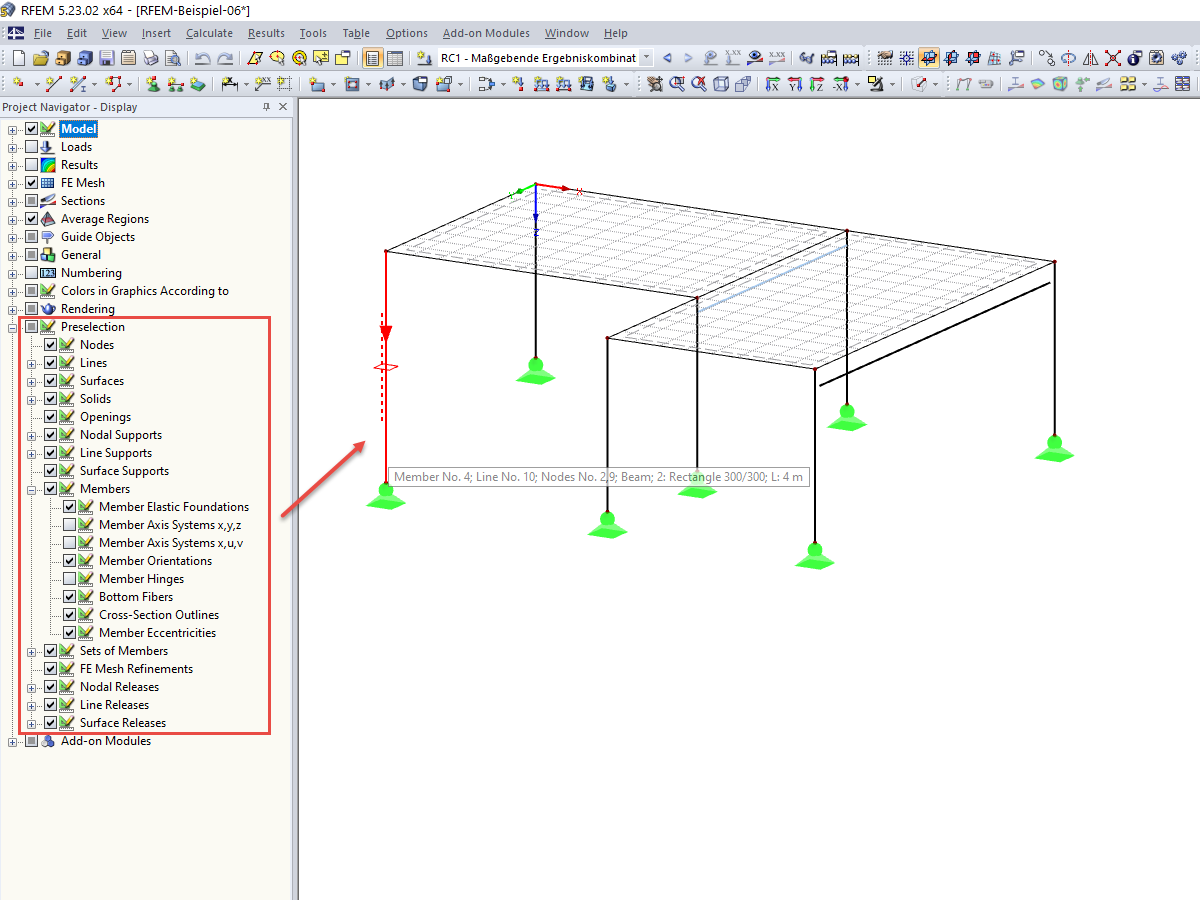Image resolution: width=1200 pixels, height=900 pixels.
Task: Disable the Bottom Fibers checkbox
Action: (x=69, y=597)
